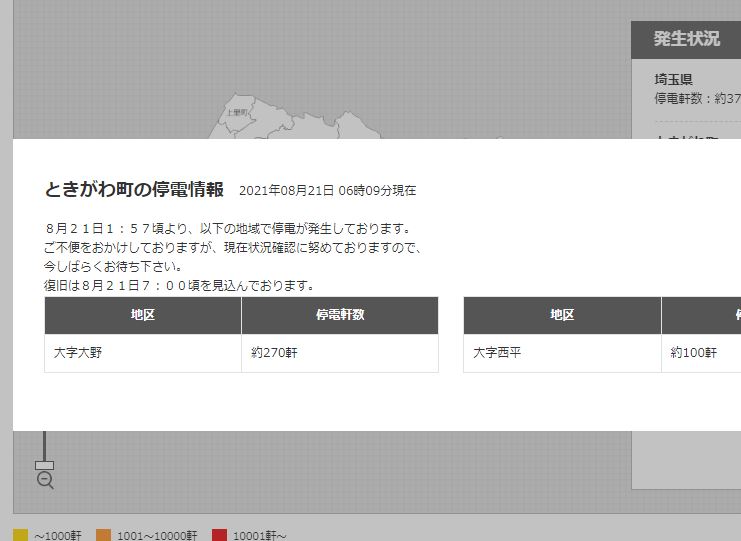This screenshot has width=741, height=541.
Task: Click 埼玉県 in the status panel
Action: pyautogui.click(x=673, y=79)
